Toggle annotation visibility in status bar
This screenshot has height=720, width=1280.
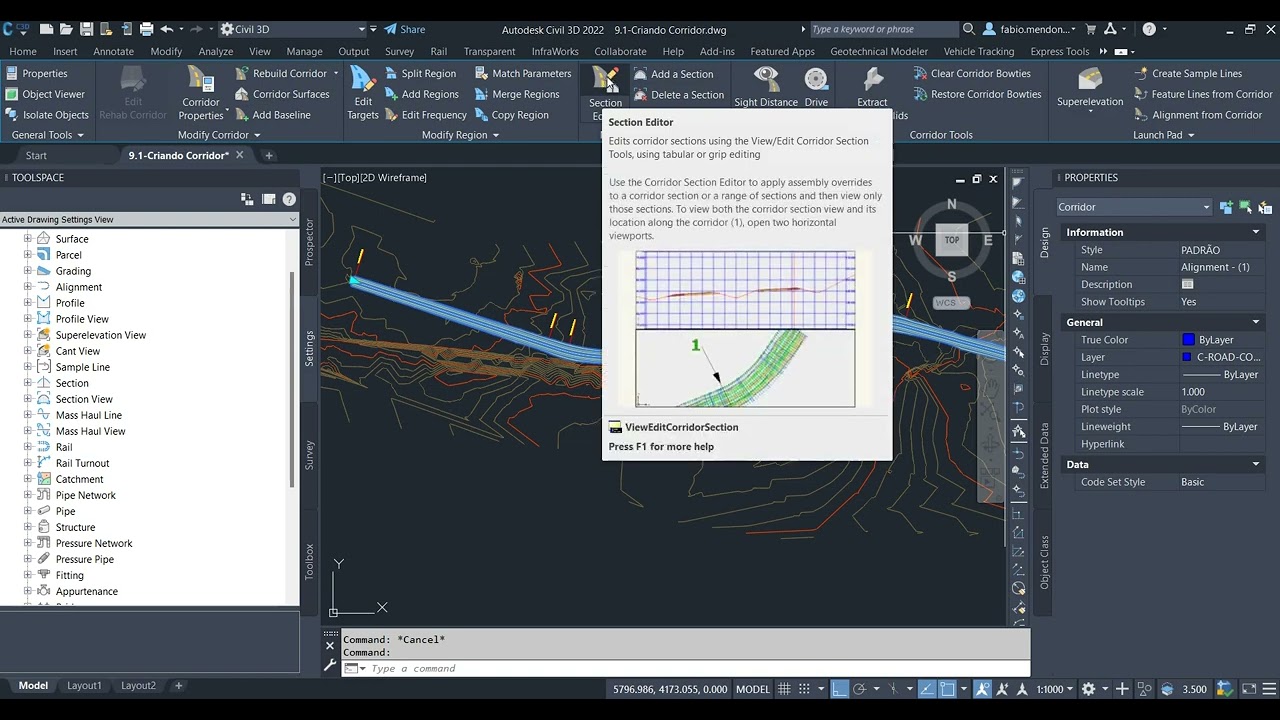983,689
